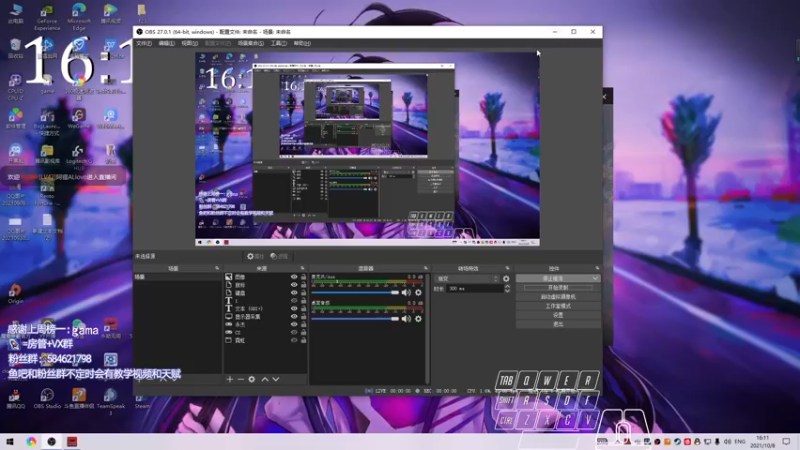Select the cs source row
This screenshot has height=450, width=800.
(x=265, y=332)
